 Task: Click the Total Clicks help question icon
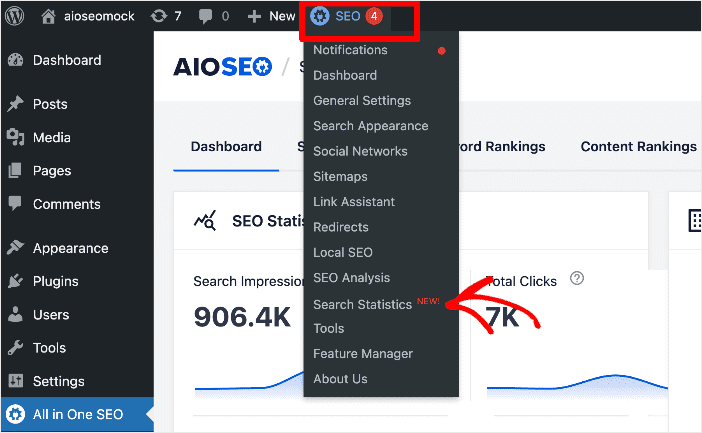(x=577, y=278)
